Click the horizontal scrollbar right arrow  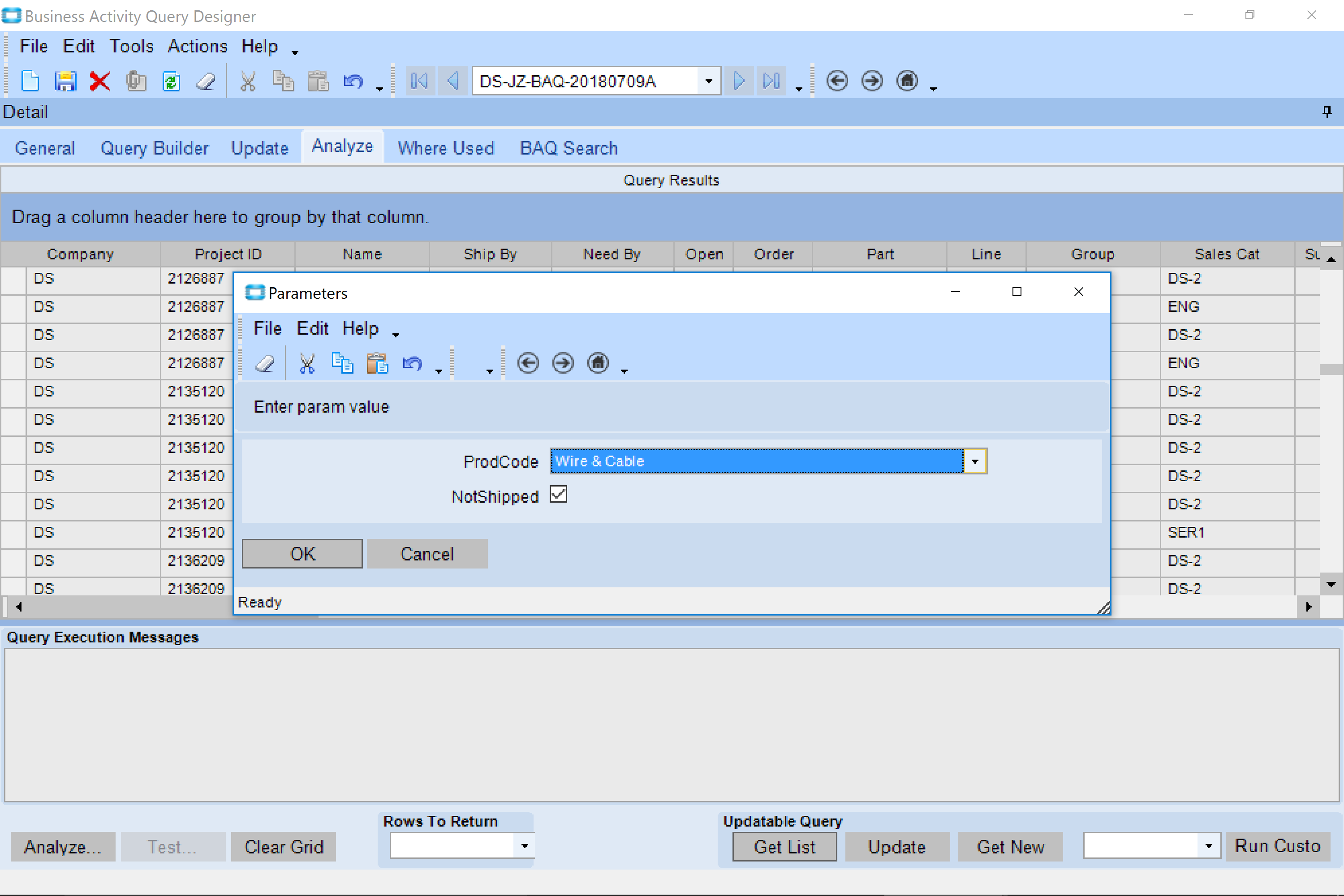coord(1309,607)
